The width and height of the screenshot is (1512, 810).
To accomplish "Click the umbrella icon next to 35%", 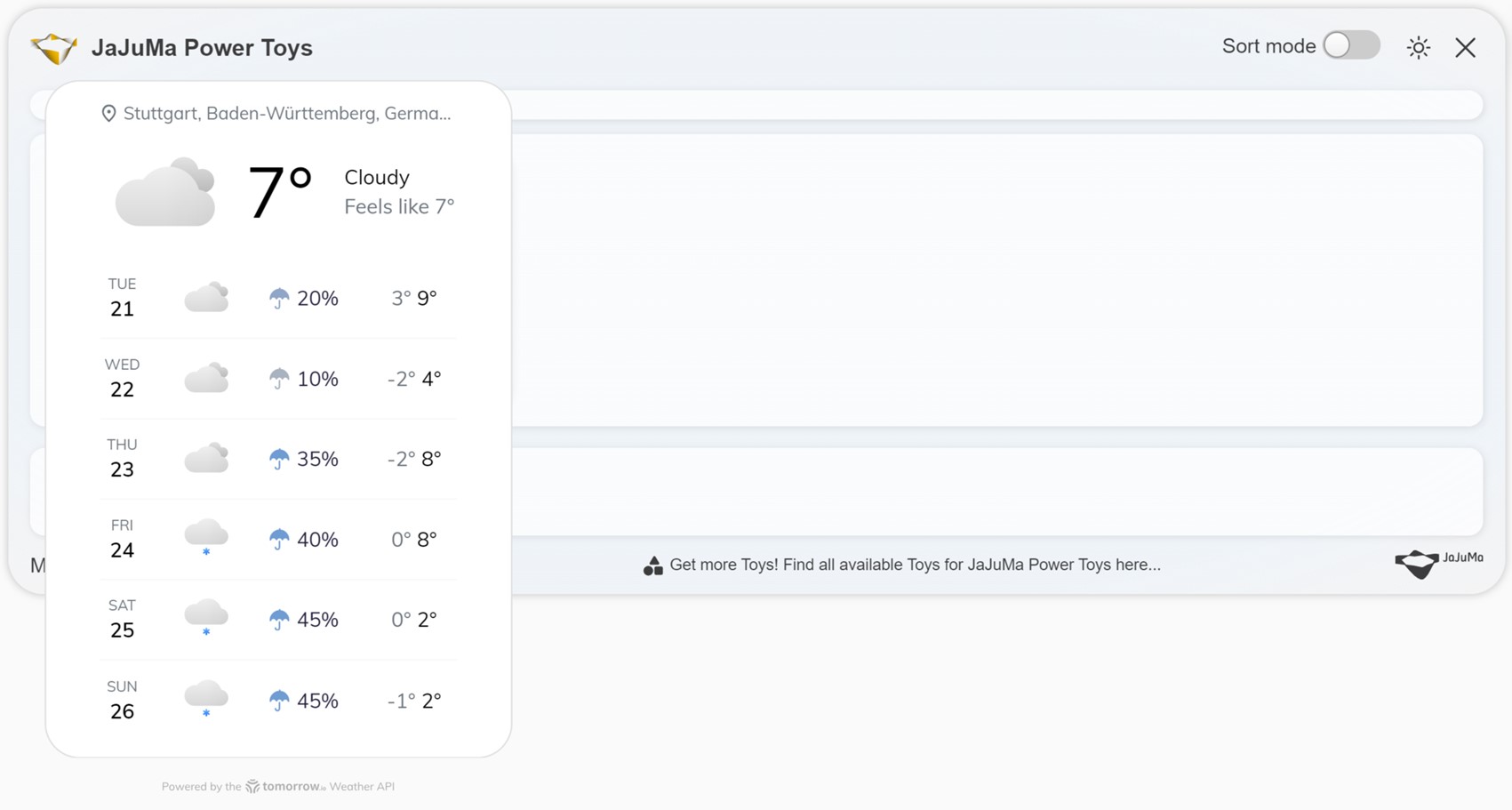I will (279, 459).
